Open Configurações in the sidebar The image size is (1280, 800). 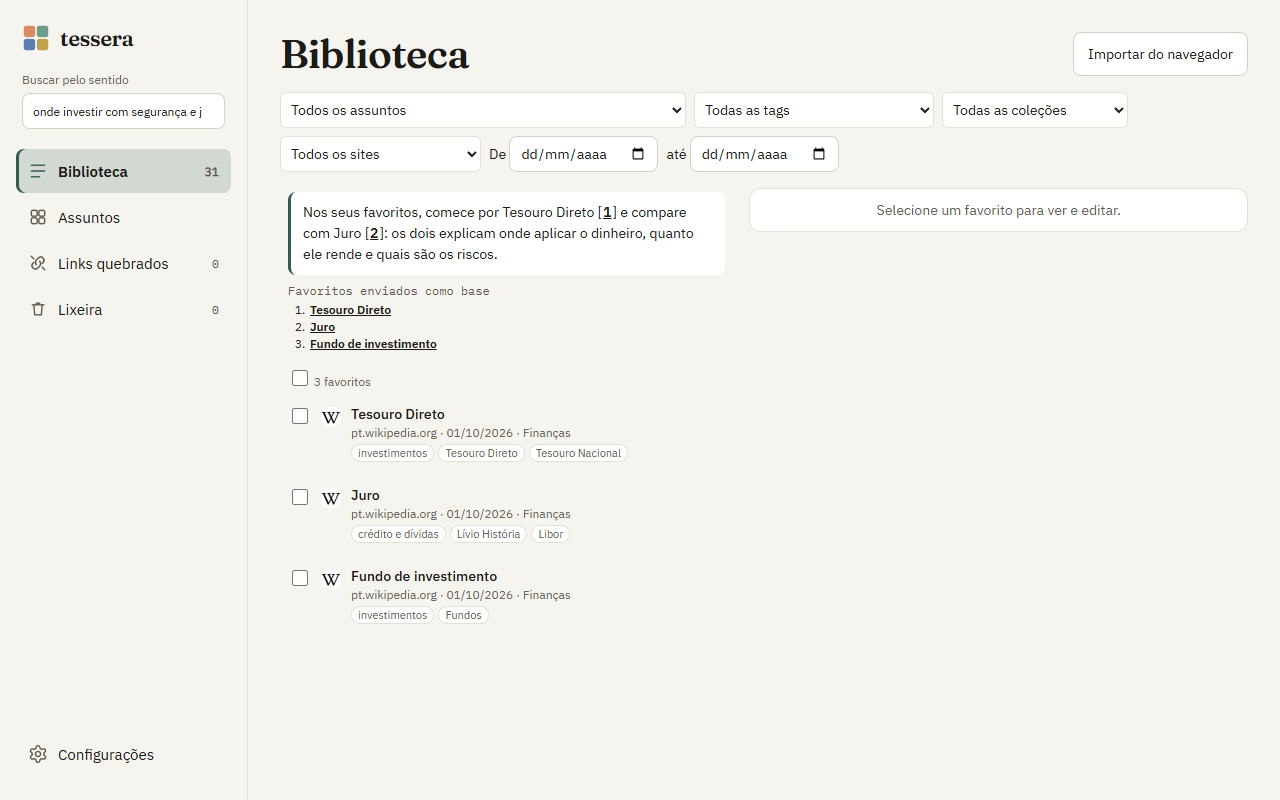click(124, 754)
